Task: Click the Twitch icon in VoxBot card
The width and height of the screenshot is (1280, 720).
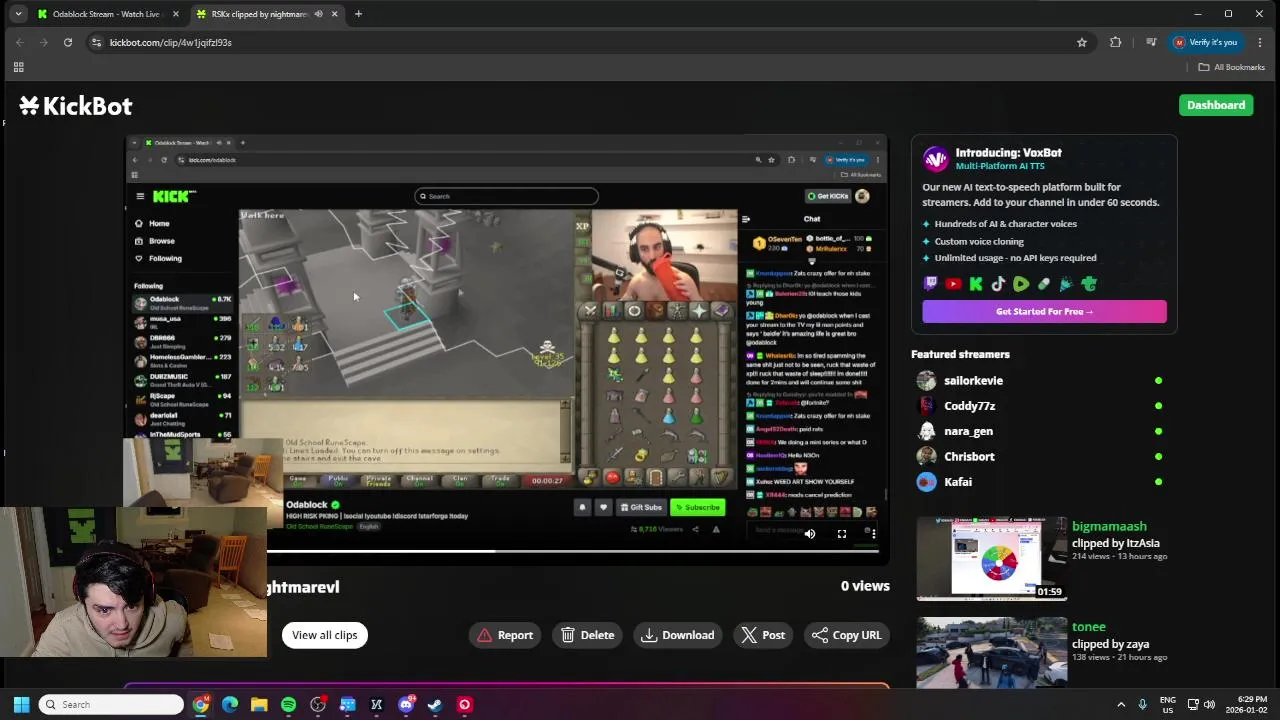Action: 930,284
